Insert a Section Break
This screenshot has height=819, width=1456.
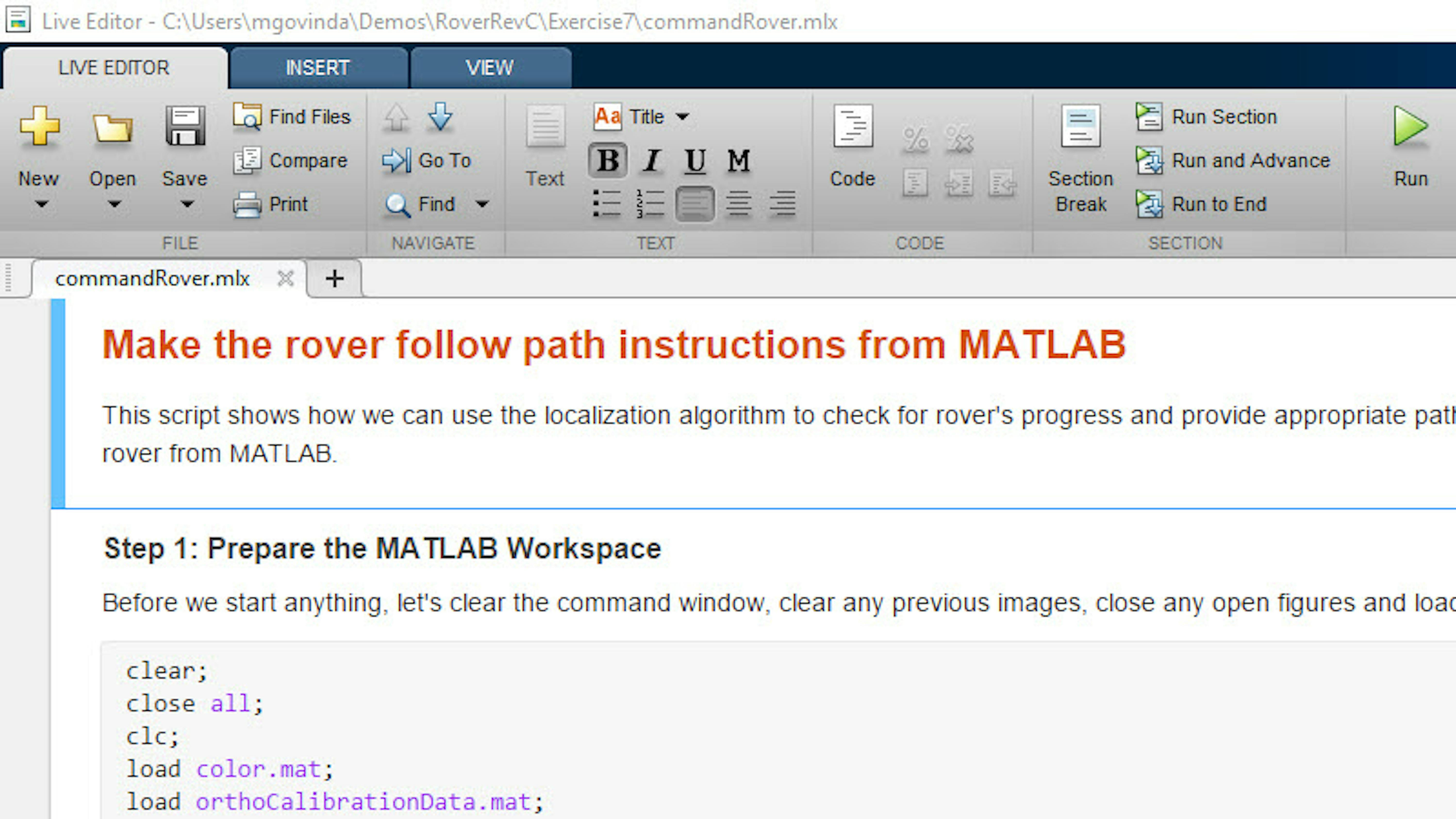pos(1081,159)
